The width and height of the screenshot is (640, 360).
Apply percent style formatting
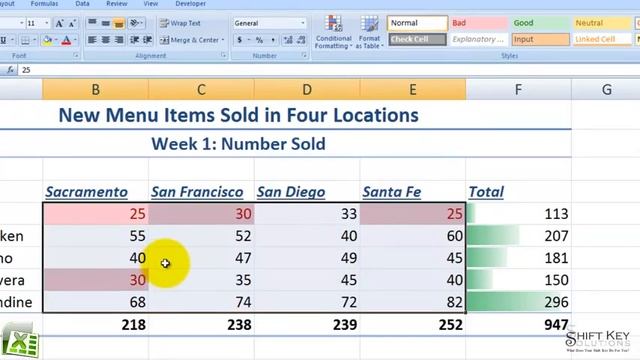[259, 40]
